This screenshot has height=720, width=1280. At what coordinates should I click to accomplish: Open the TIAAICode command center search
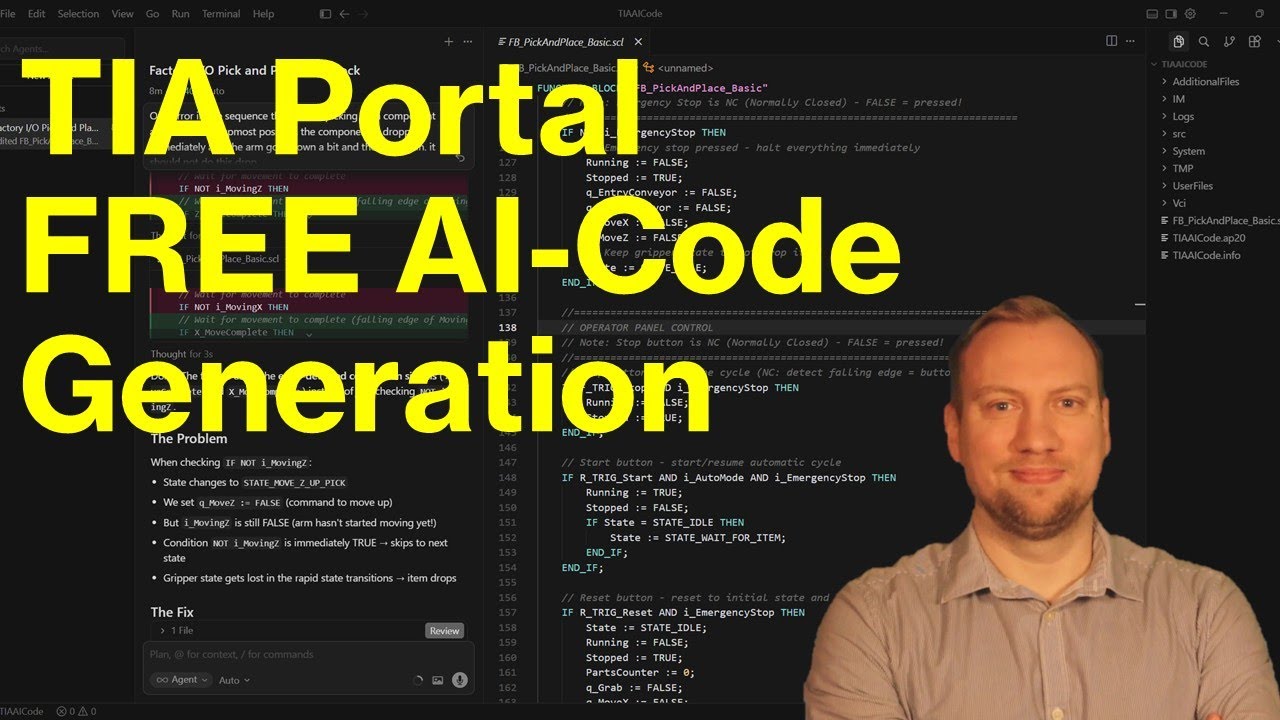point(640,14)
